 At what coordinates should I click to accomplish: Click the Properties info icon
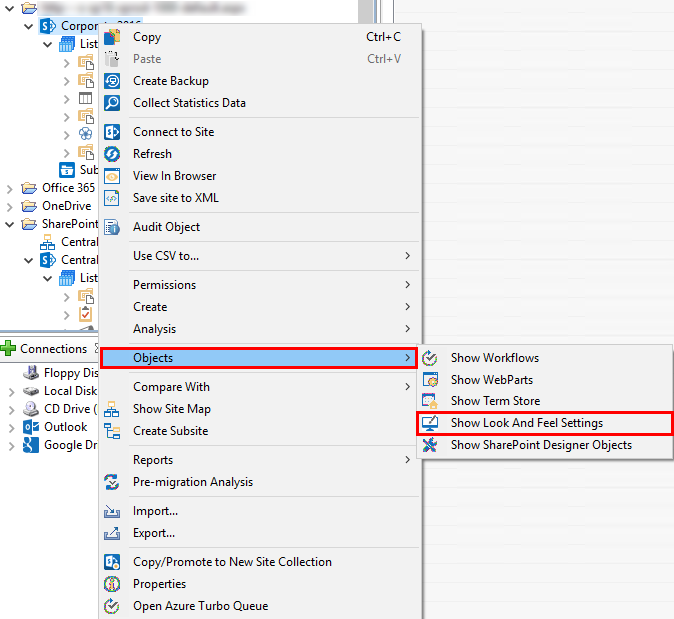coord(112,584)
